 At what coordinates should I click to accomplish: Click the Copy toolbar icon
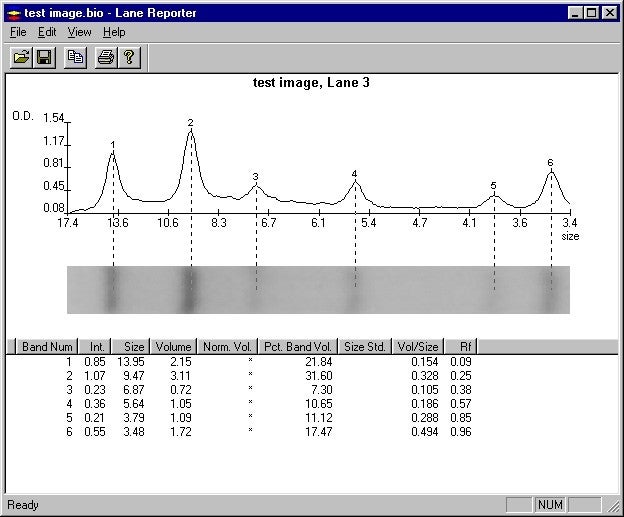click(75, 58)
